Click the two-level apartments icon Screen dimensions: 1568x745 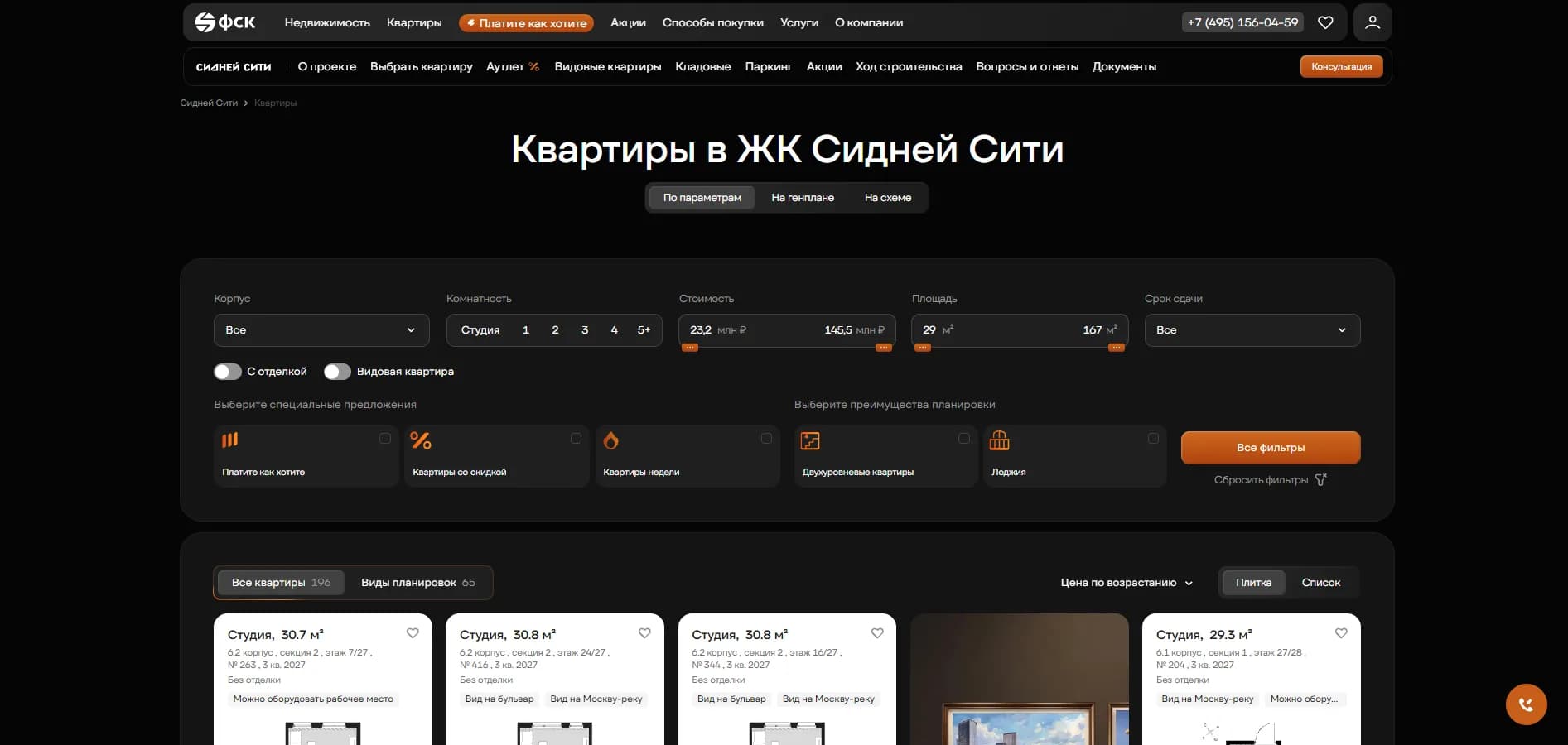[x=810, y=441]
